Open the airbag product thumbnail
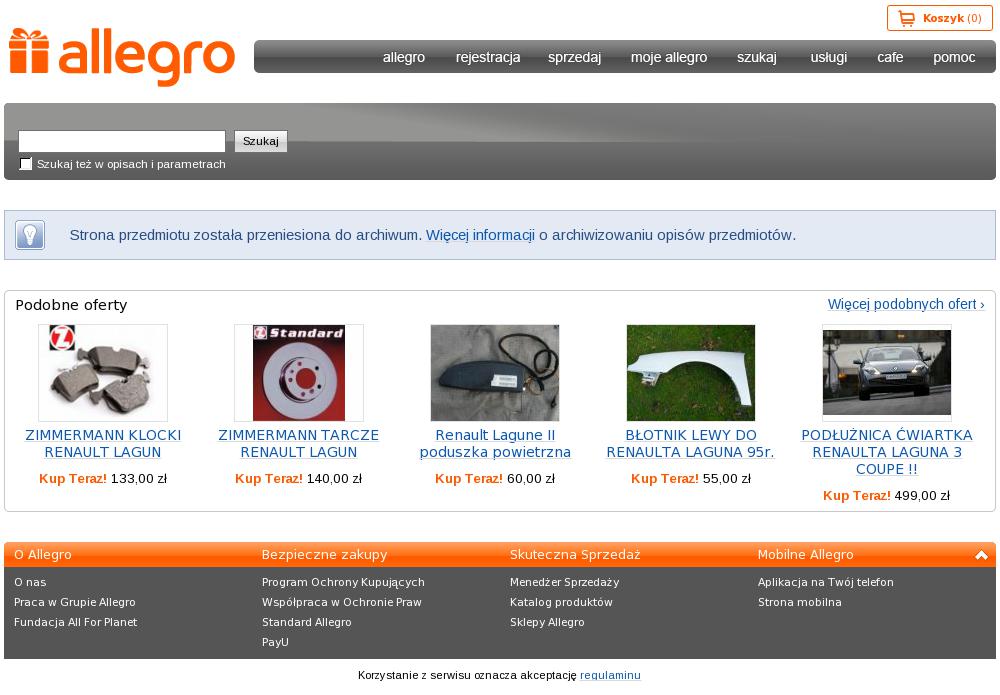The image size is (1000, 695). click(495, 372)
